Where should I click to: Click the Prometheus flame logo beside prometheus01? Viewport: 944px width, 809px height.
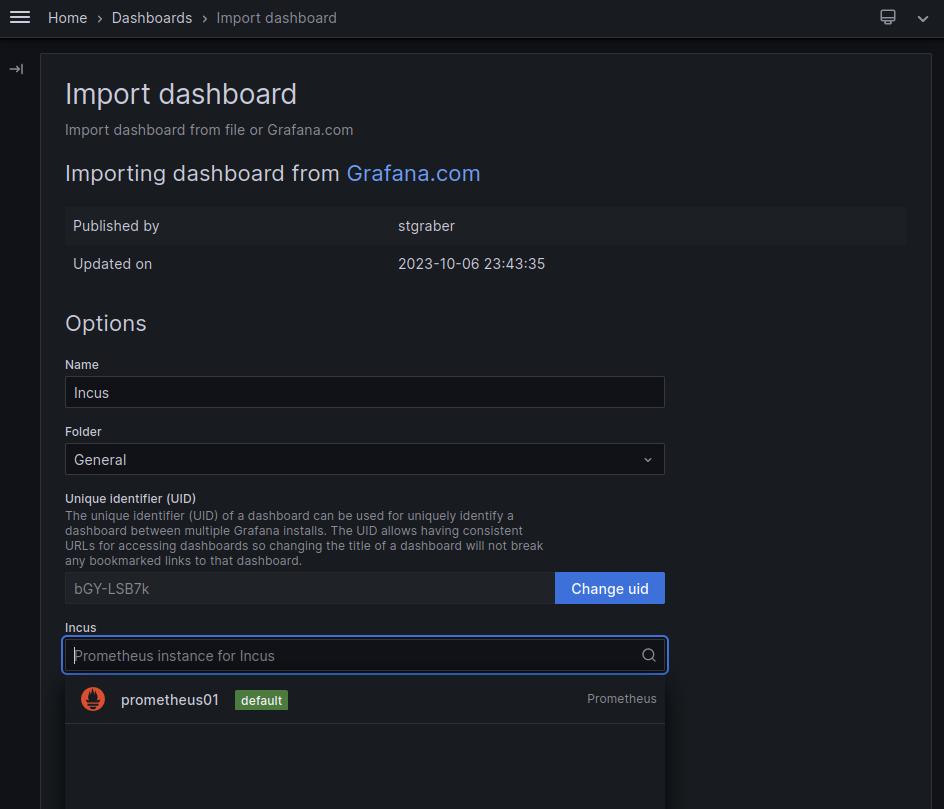(x=93, y=699)
